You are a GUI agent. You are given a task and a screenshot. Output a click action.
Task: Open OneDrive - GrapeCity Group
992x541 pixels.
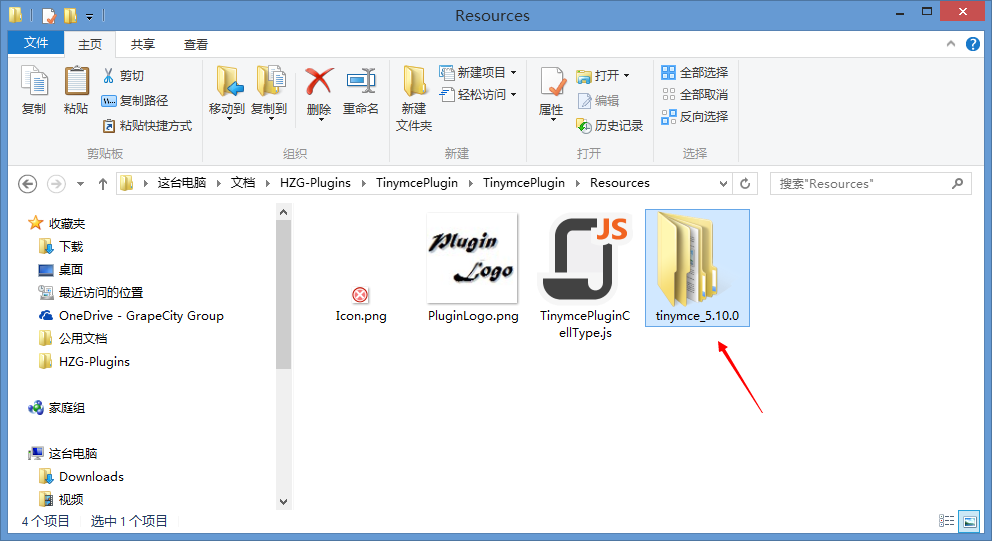[132, 315]
